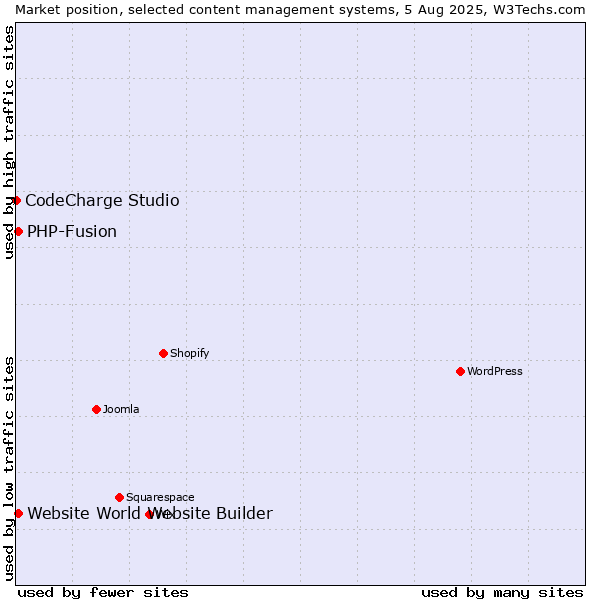The height and width of the screenshot is (600, 600).
Task: Click the Squarespace label text
Action: pyautogui.click(x=160, y=497)
